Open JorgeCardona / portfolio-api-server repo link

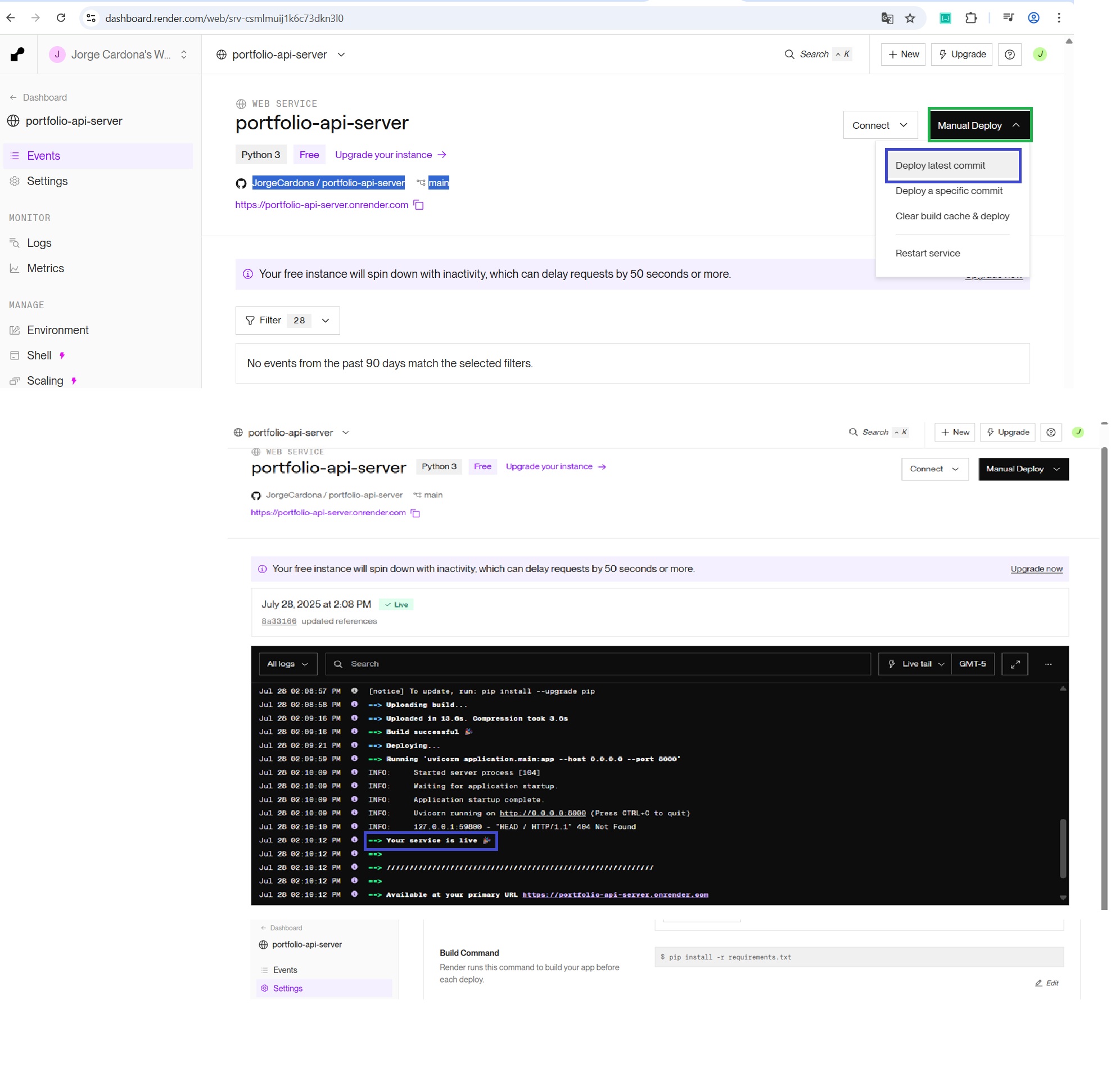(x=328, y=183)
